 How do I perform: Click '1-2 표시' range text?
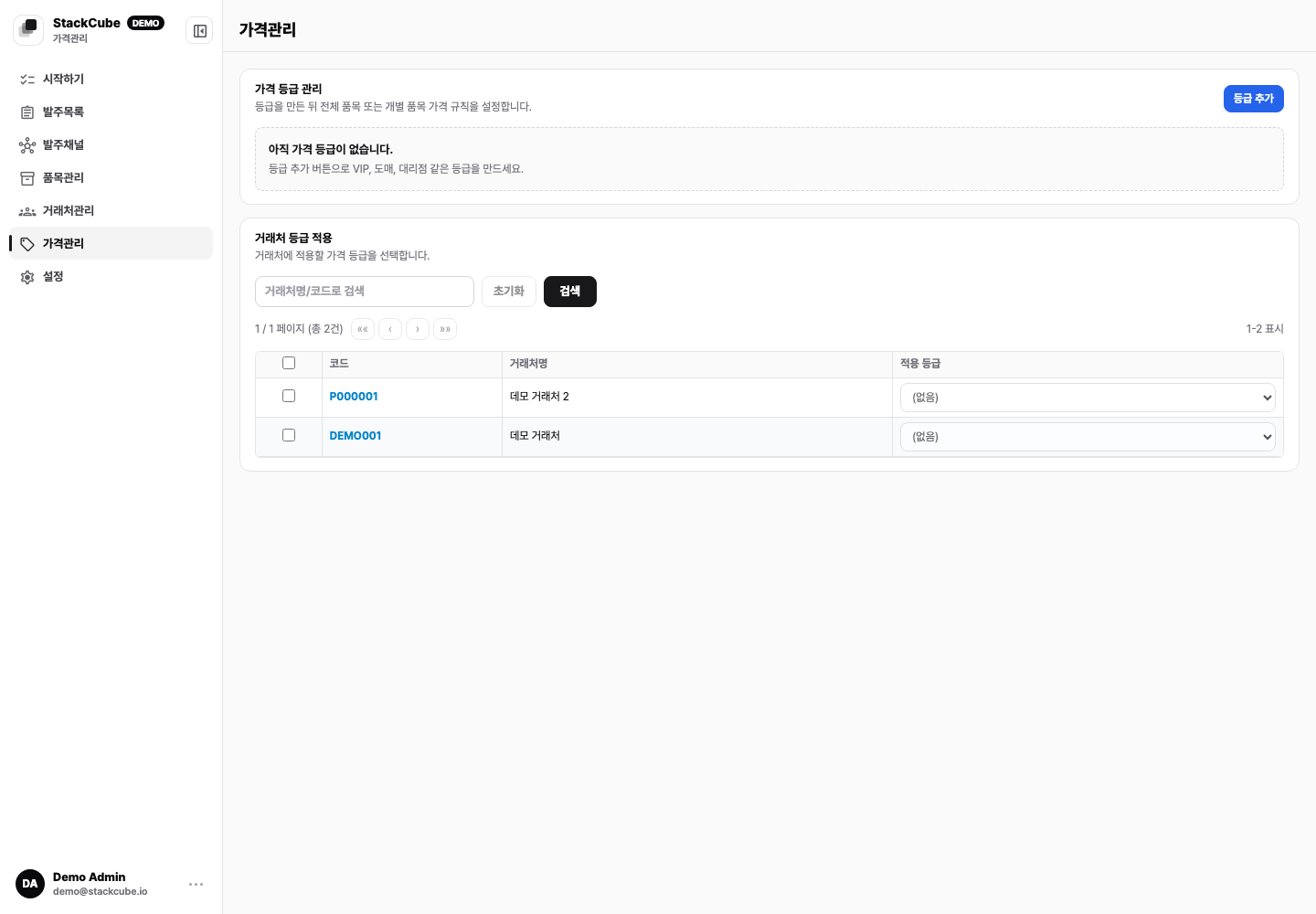[1265, 329]
